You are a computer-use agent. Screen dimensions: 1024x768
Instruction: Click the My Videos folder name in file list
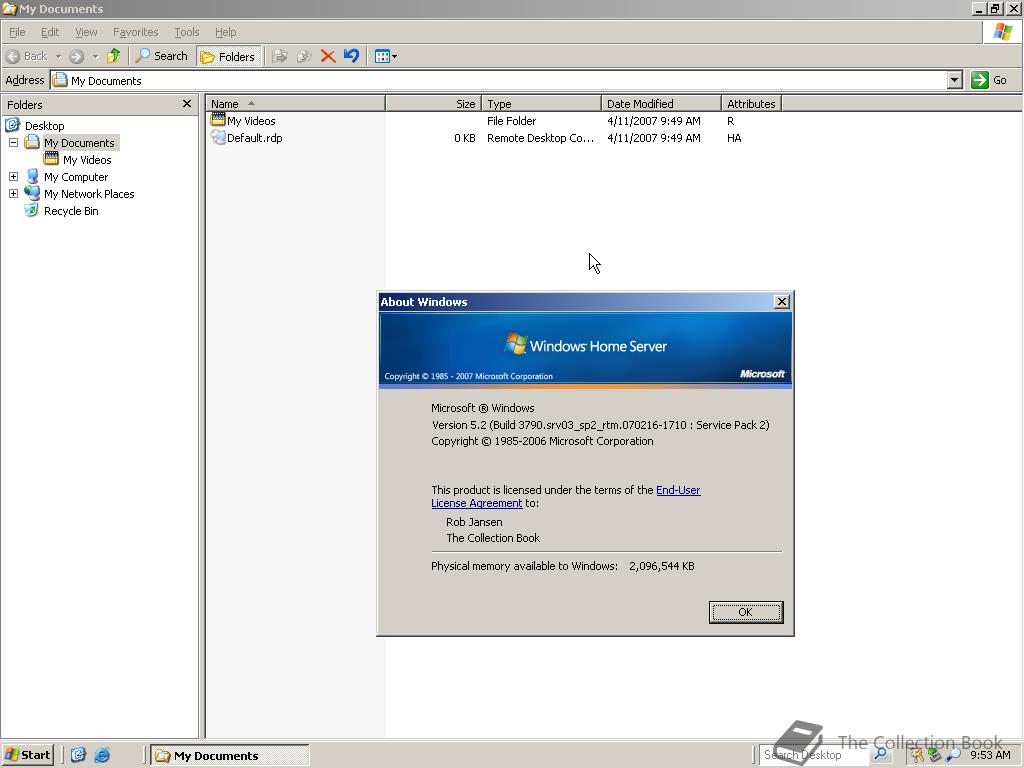pos(251,121)
